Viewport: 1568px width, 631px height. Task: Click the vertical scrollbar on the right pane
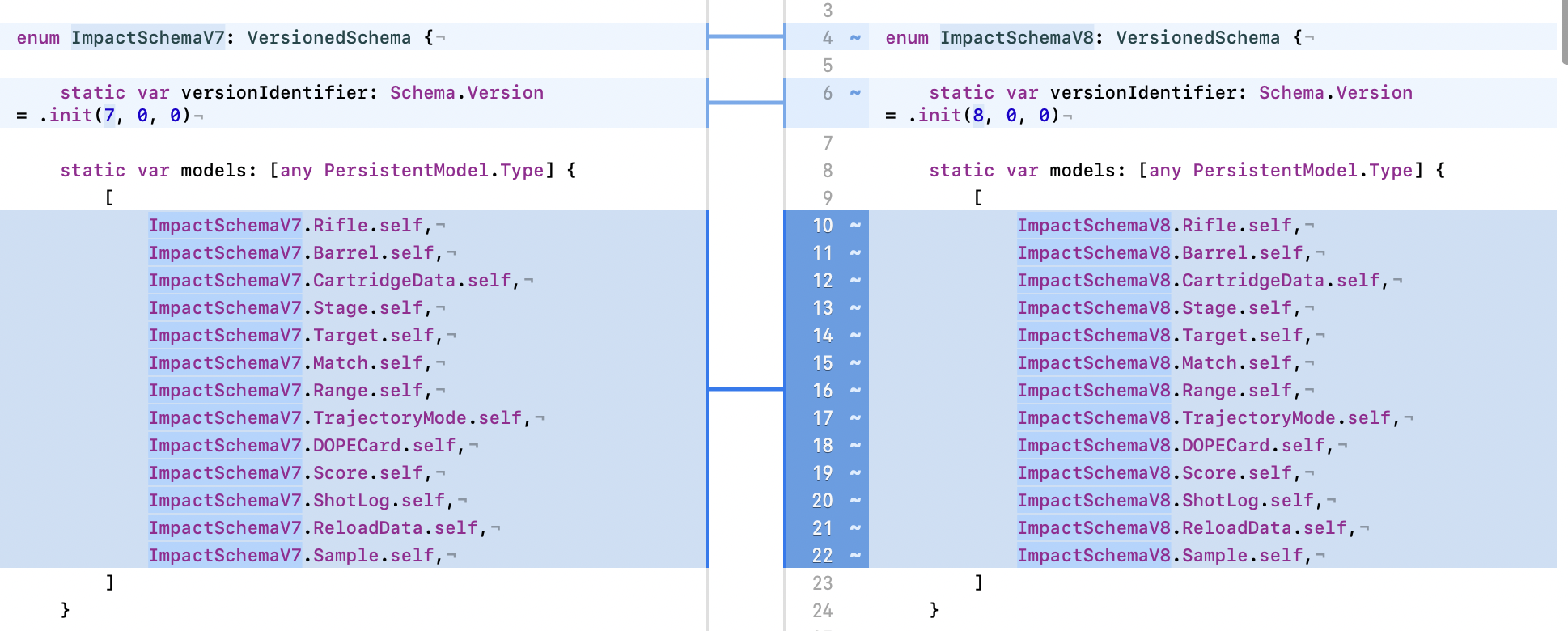pos(1564,32)
